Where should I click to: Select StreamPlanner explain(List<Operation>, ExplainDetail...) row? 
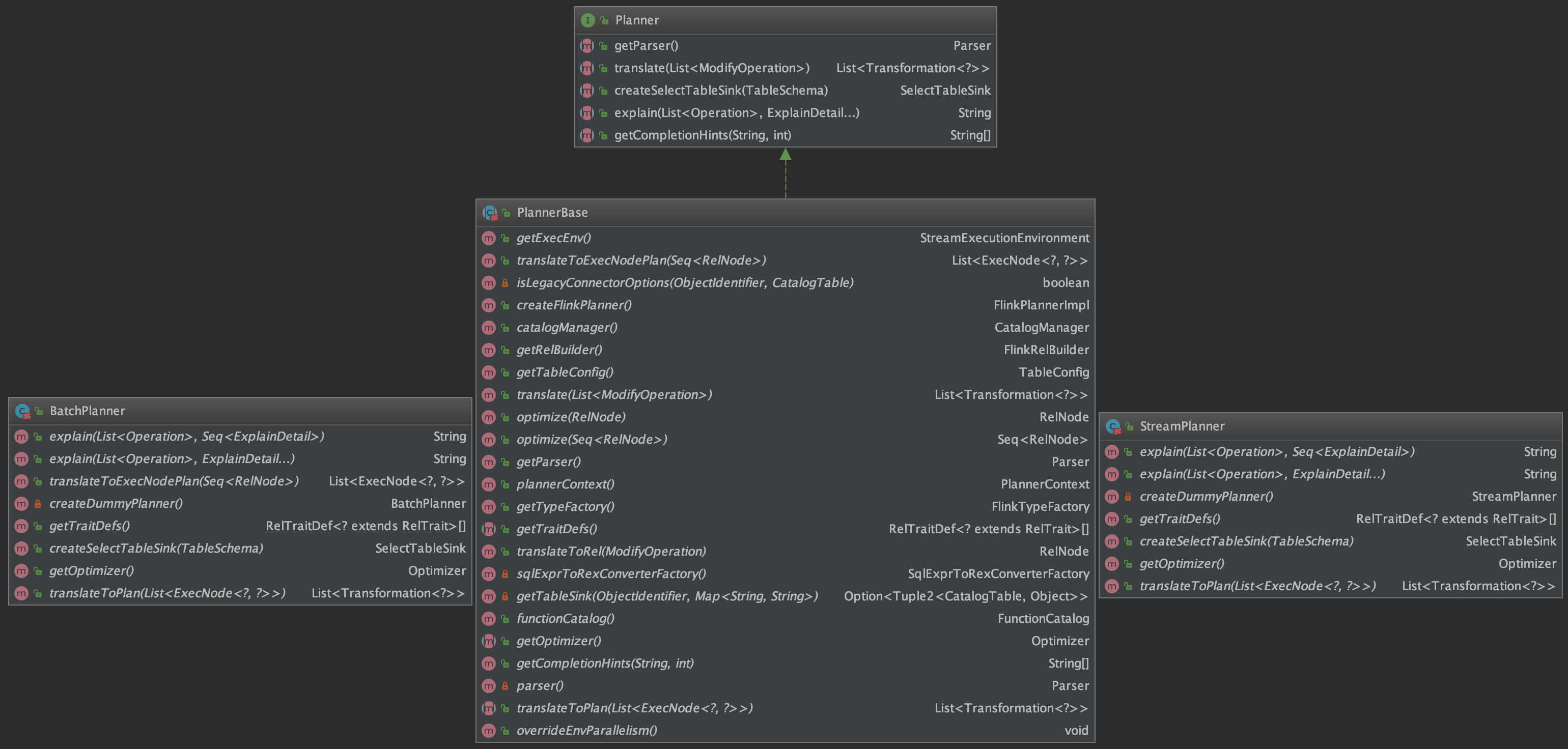pos(1331,474)
